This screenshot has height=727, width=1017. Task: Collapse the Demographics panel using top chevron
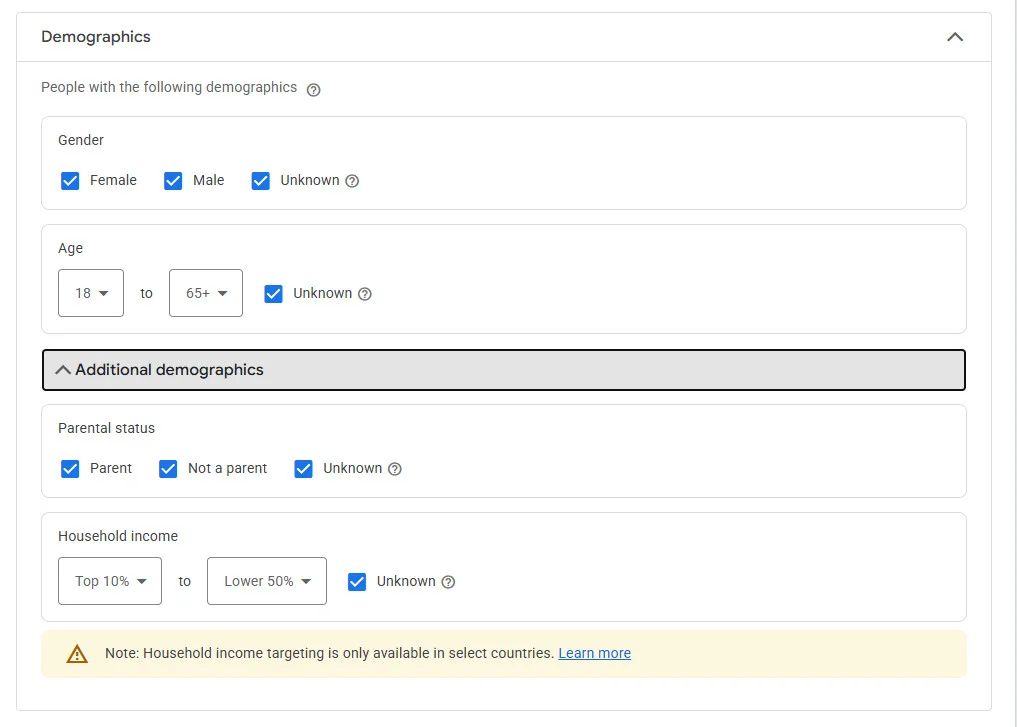(955, 37)
